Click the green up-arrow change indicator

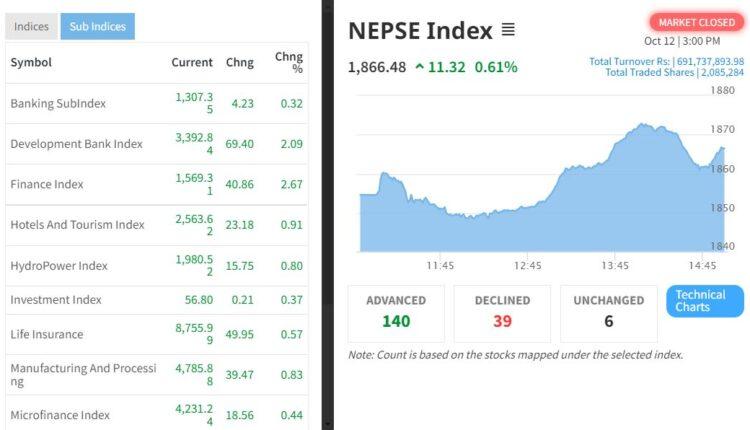pyautogui.click(x=418, y=68)
